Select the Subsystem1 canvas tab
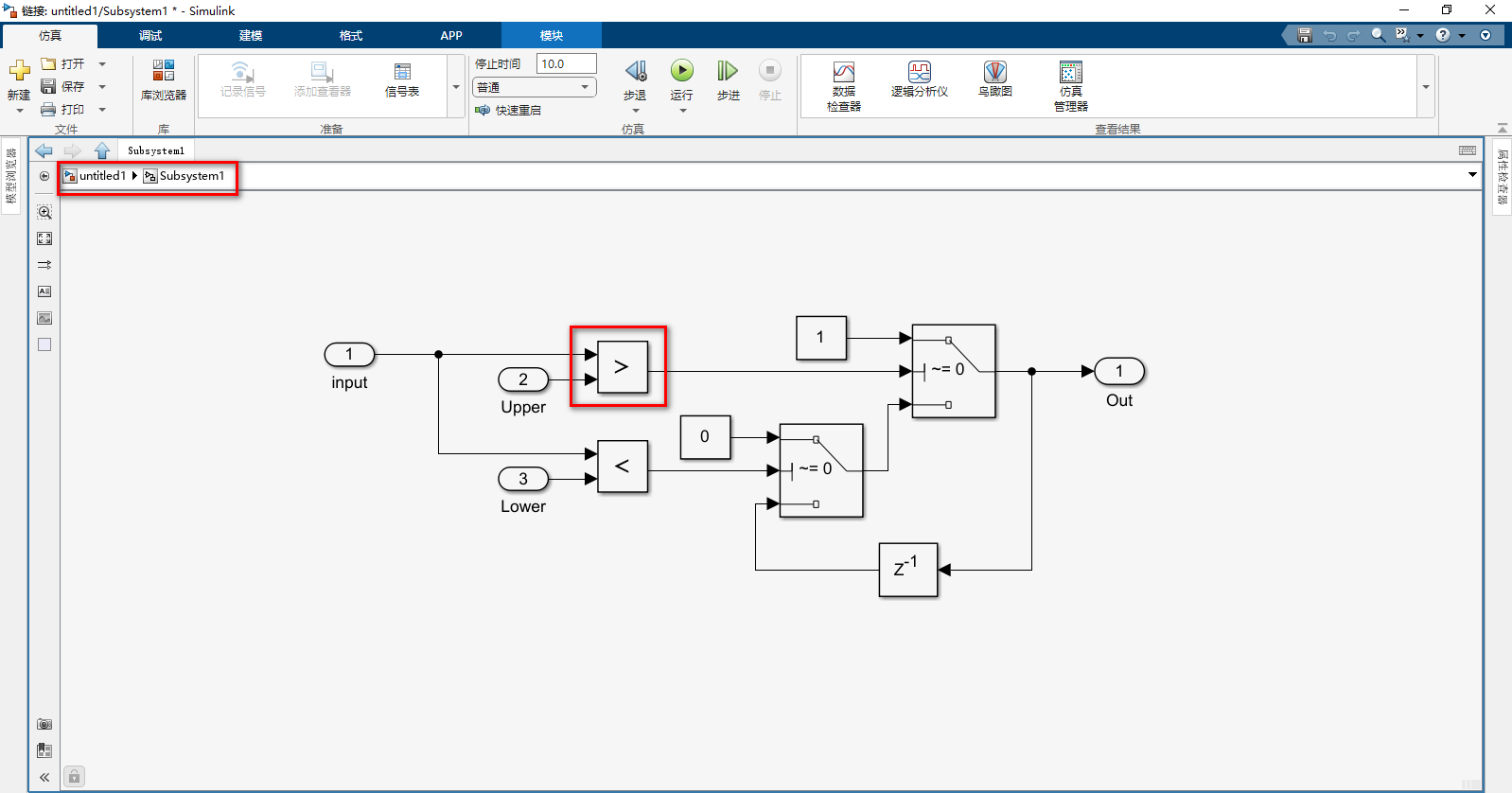The height and width of the screenshot is (793, 1512). point(156,150)
